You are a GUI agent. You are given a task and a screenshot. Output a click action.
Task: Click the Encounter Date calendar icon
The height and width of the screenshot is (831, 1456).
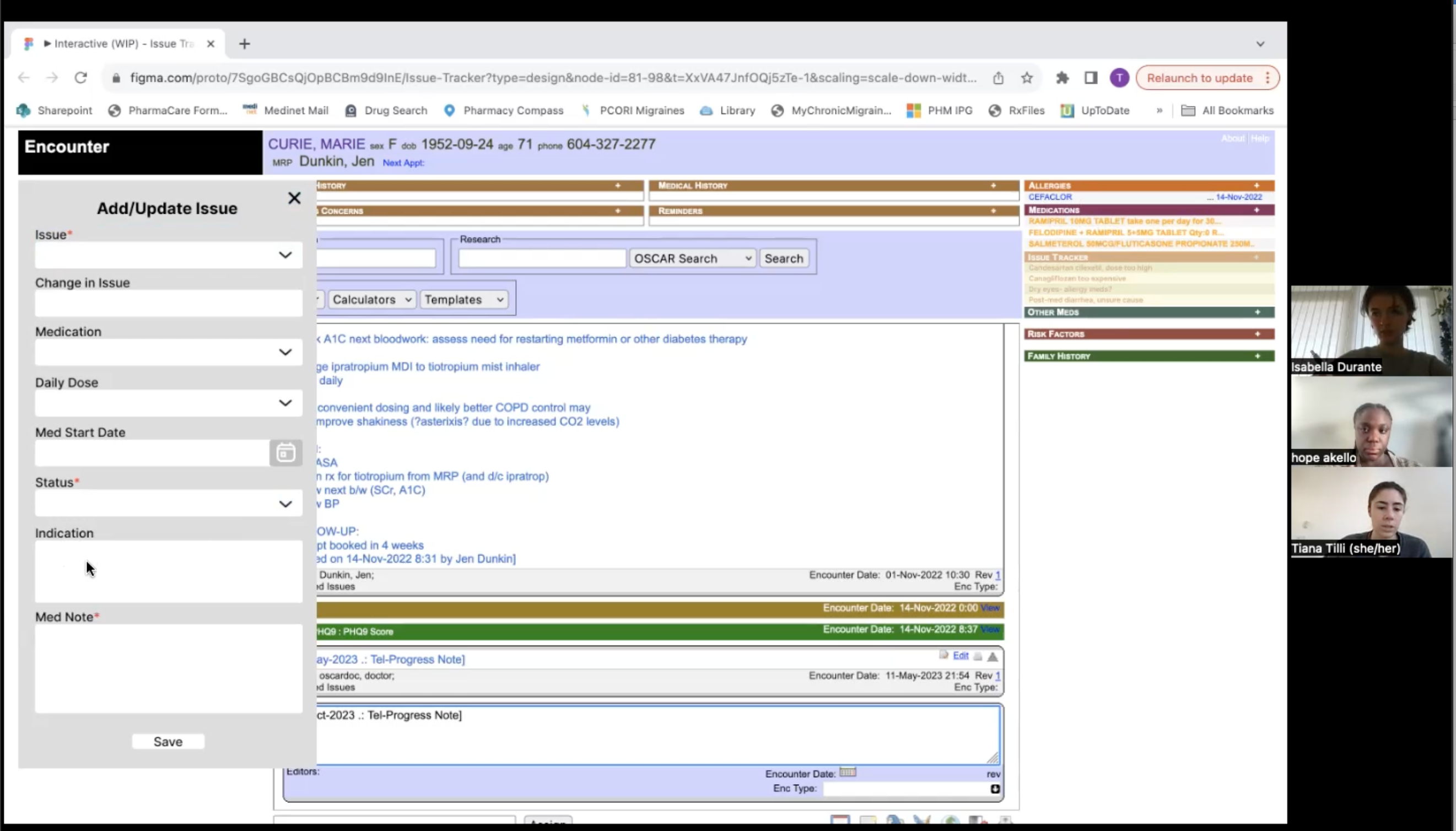click(848, 772)
